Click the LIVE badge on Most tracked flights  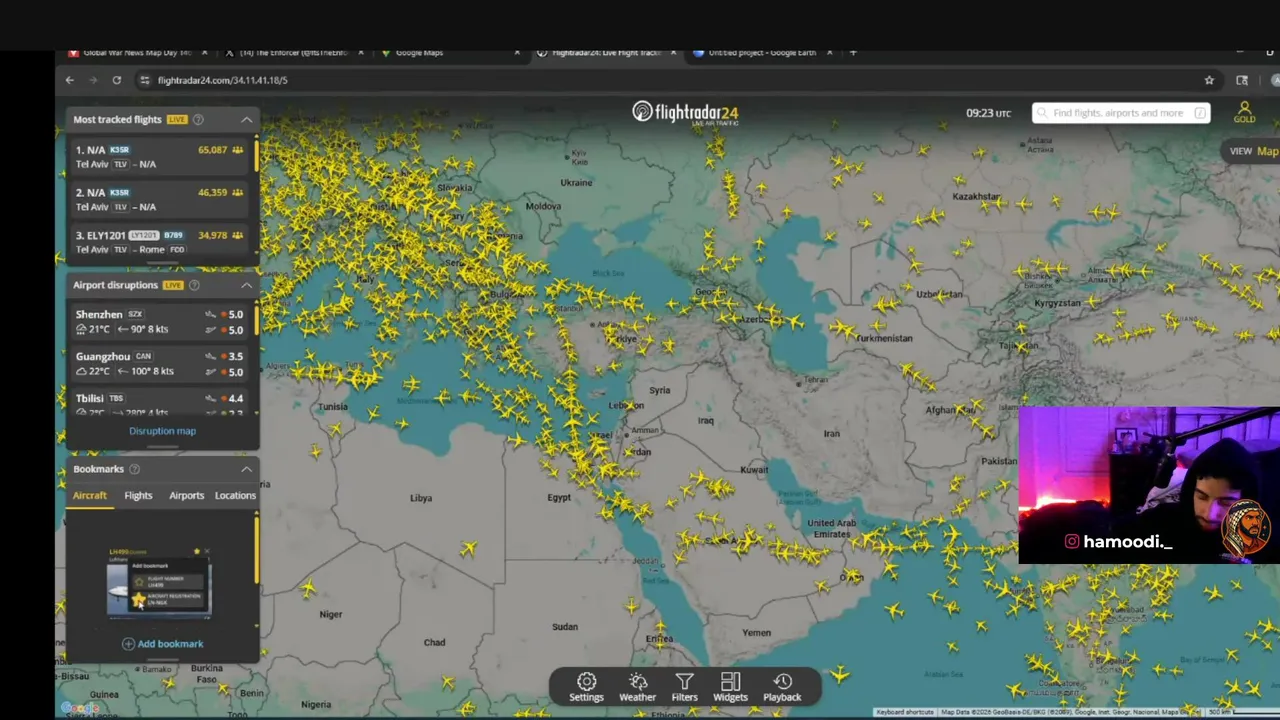point(177,119)
